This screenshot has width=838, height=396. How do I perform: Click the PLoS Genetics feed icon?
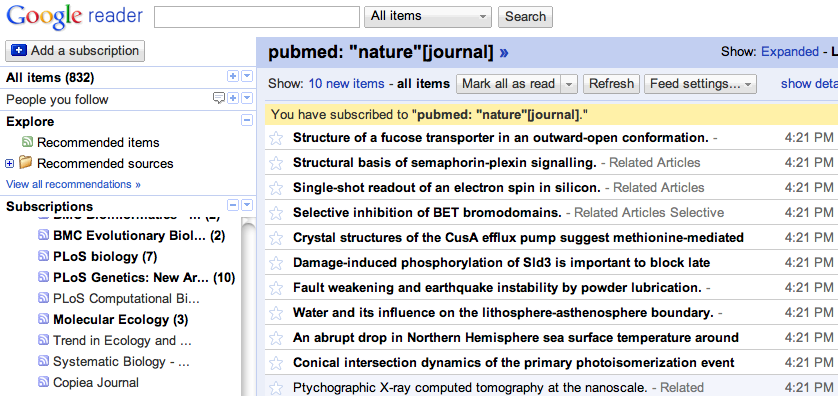pyautogui.click(x=43, y=277)
